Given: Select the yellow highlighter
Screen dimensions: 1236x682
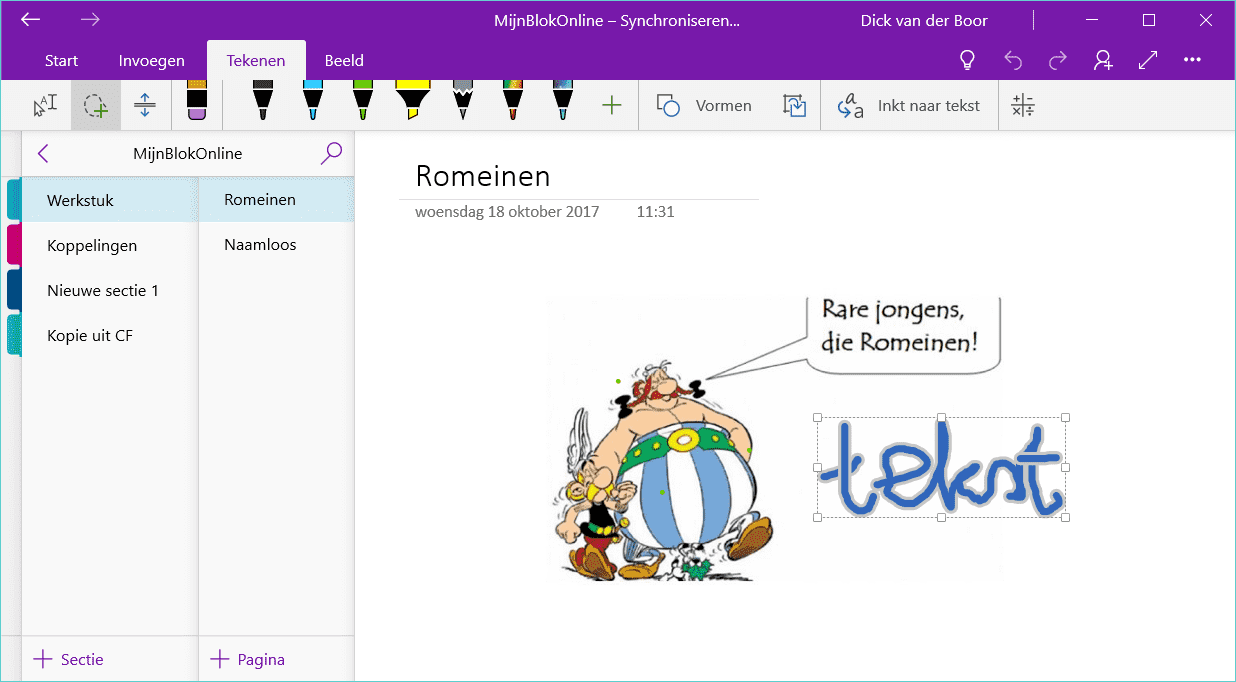Looking at the screenshot, I should 412,101.
